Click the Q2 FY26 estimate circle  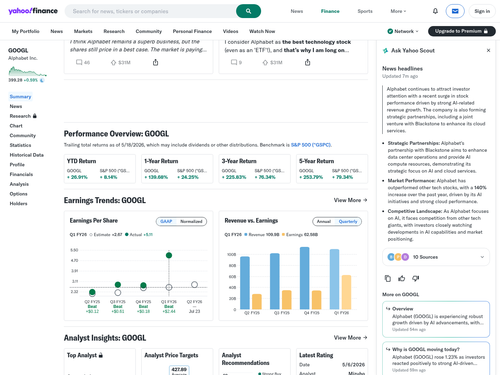194,284
